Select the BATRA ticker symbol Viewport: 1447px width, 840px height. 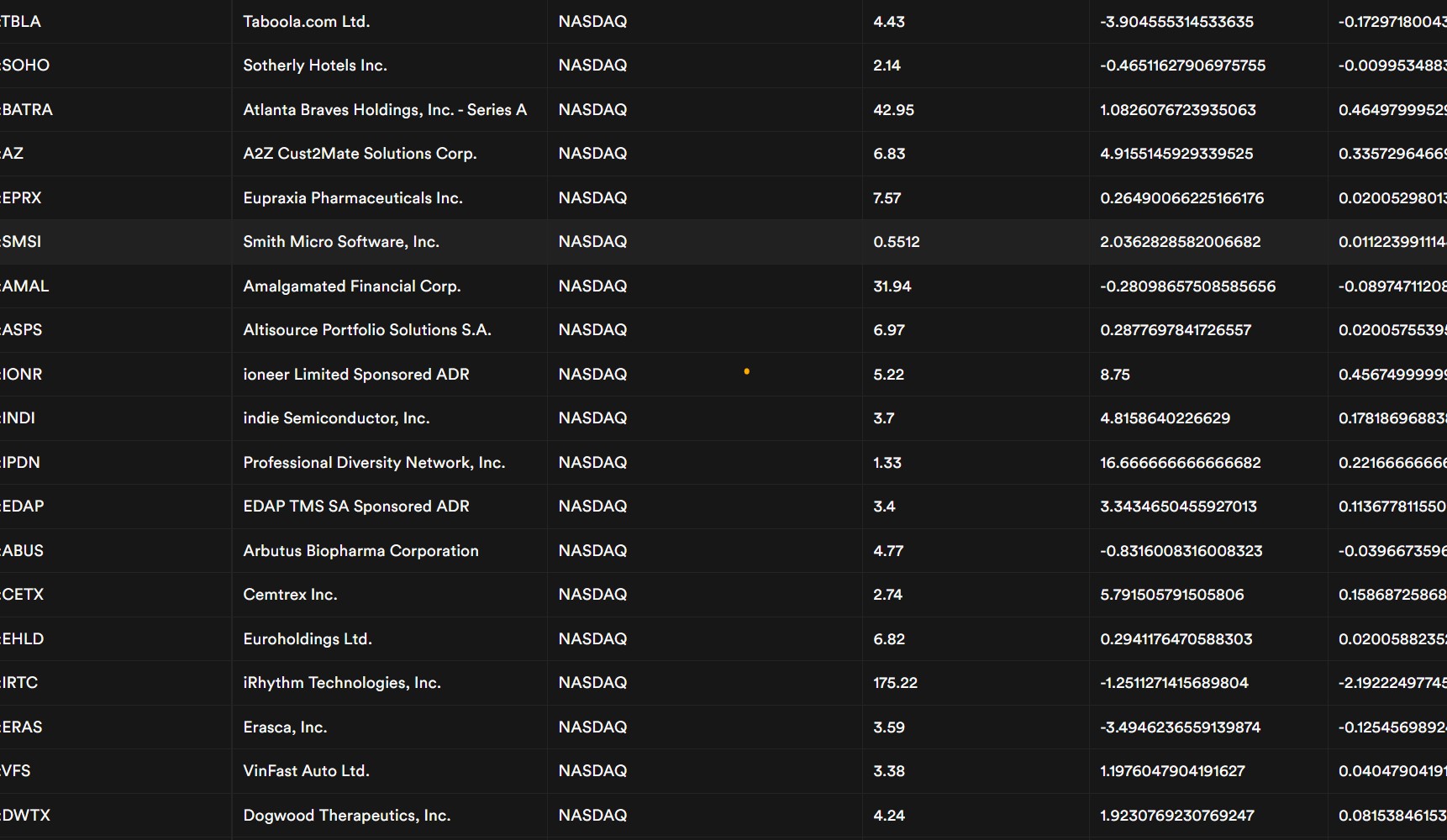[26, 110]
